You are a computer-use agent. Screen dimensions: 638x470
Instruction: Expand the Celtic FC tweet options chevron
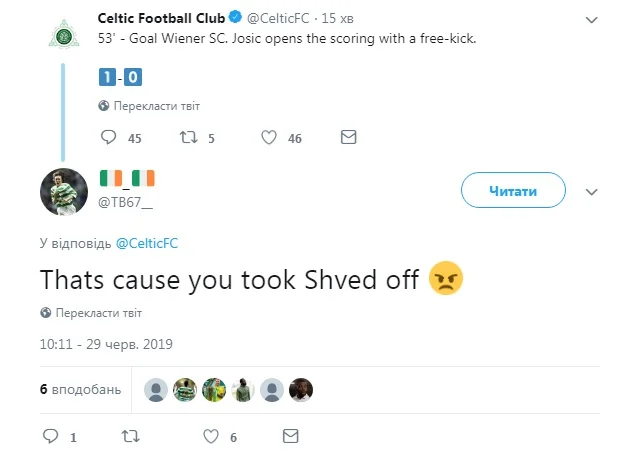point(589,17)
